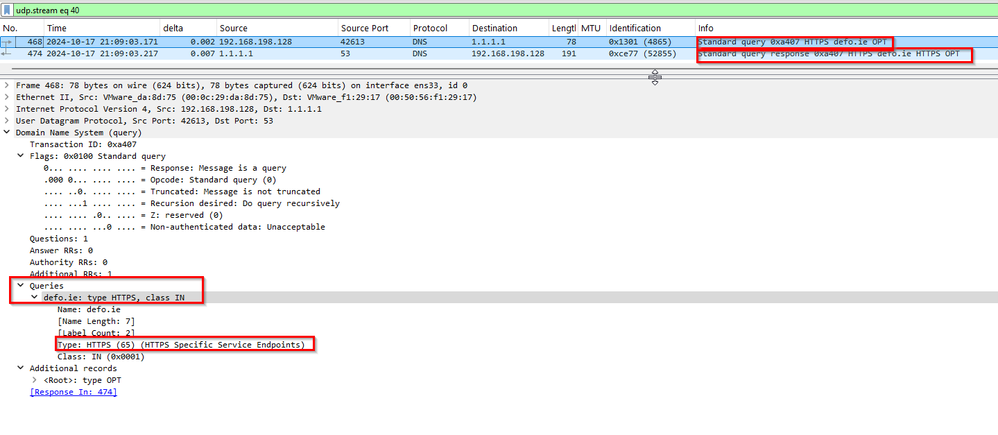Select the [Name Length: 7] line
998x435 pixels.
[96, 321]
